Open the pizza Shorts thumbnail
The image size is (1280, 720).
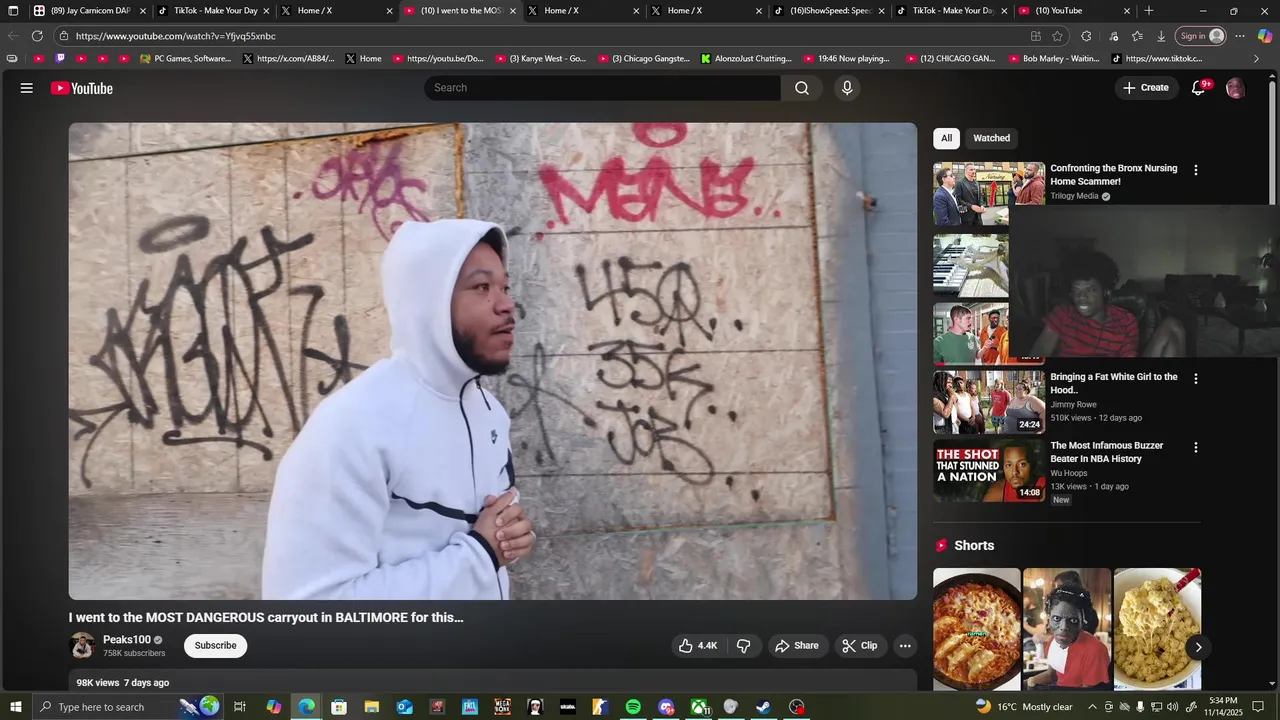(977, 629)
